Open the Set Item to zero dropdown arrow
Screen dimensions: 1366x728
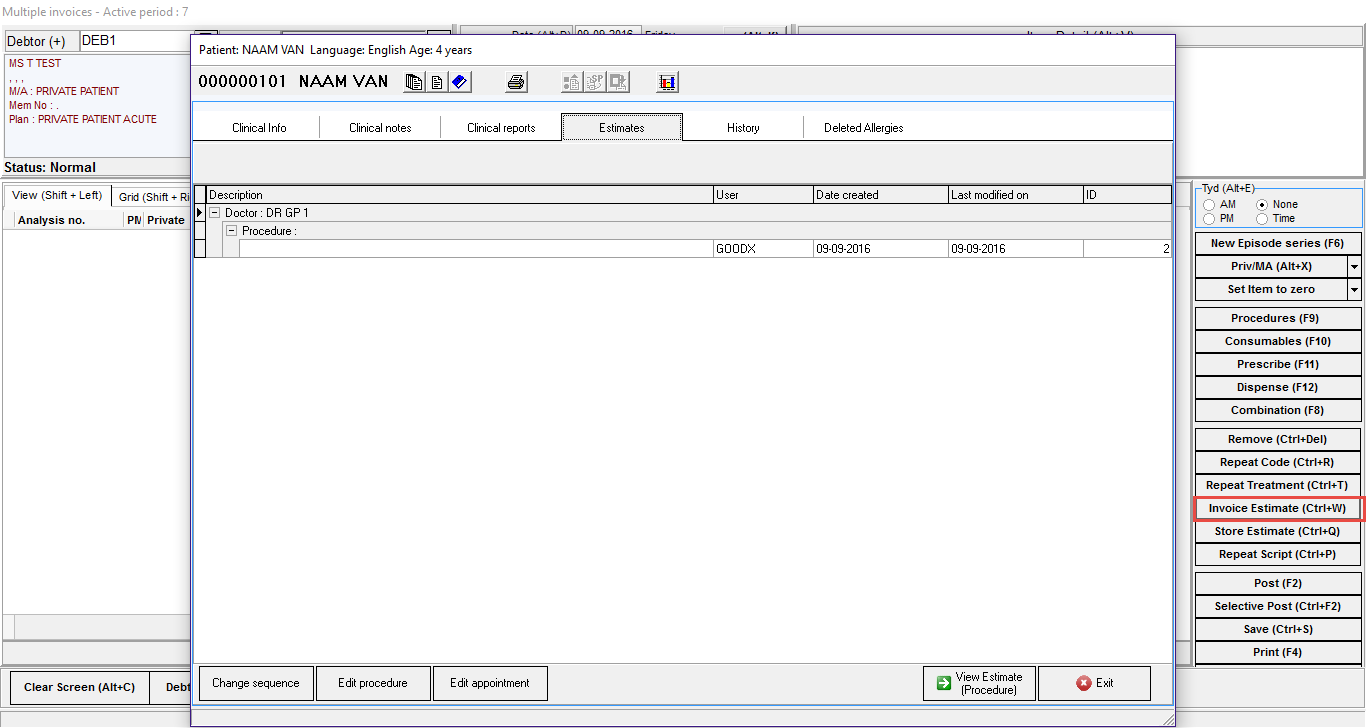[x=1354, y=290]
